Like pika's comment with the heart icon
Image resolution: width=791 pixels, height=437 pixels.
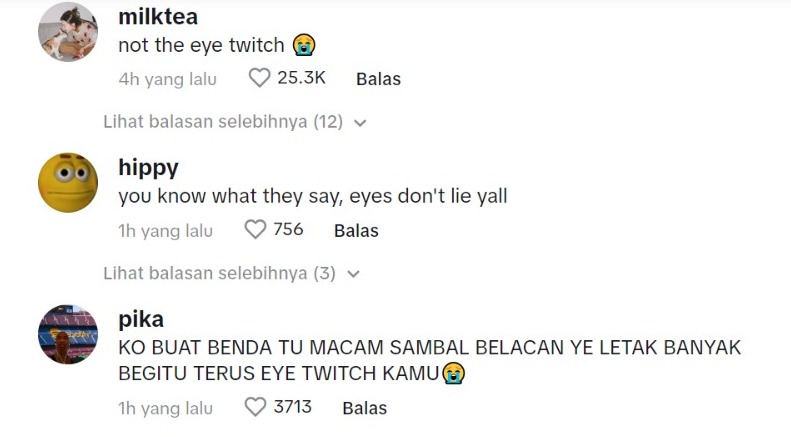pyautogui.click(x=256, y=407)
